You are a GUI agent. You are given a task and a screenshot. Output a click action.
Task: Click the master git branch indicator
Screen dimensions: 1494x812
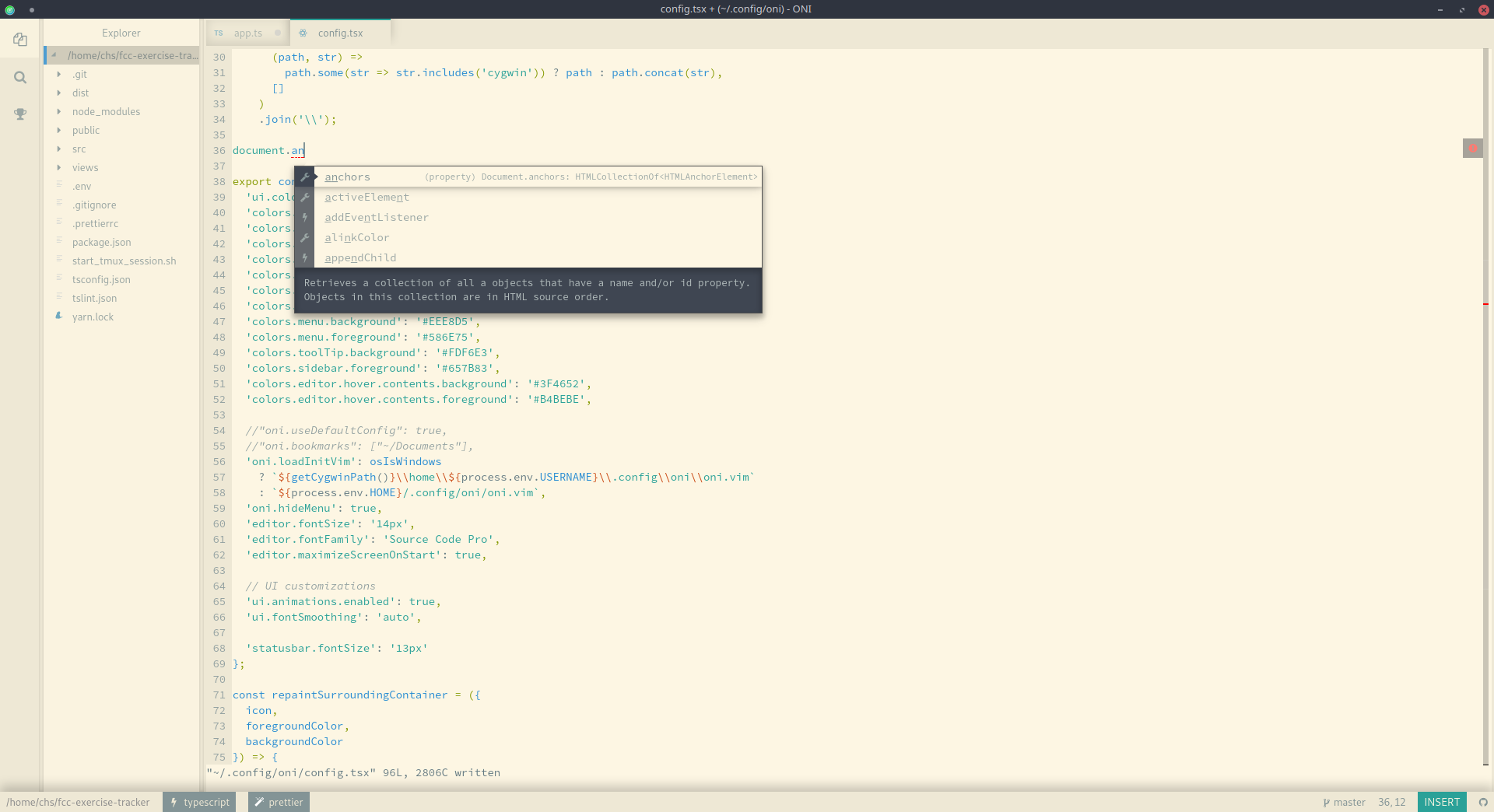pos(1344,802)
